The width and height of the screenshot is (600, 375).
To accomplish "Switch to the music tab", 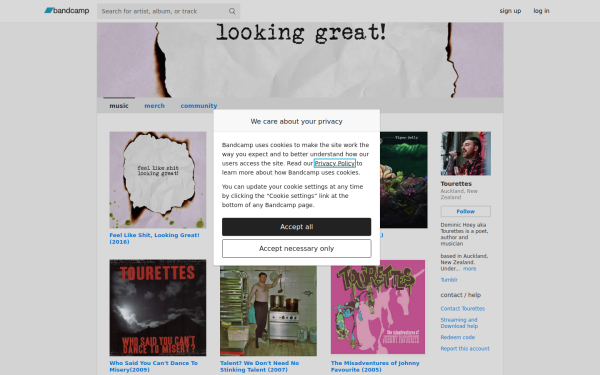I will [119, 106].
